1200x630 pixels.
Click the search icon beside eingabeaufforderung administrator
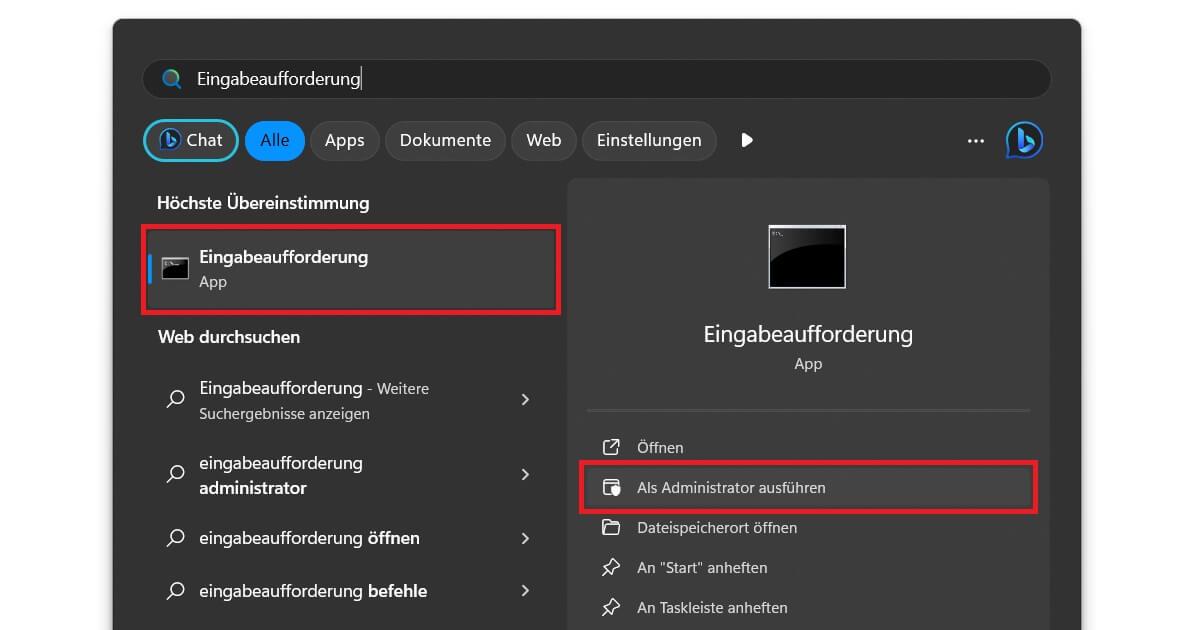(x=176, y=475)
